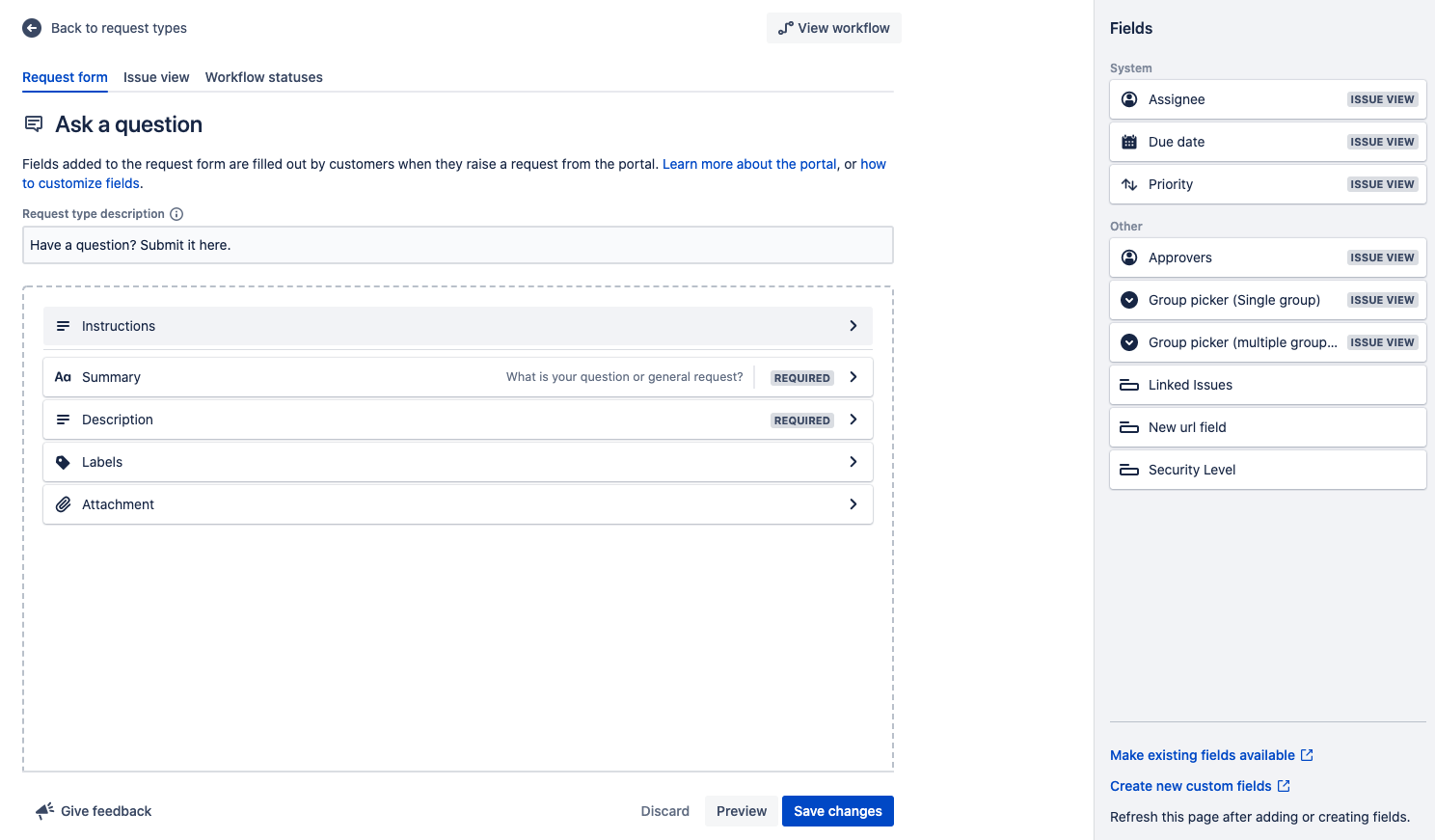
Task: Click the Due date calendar icon
Action: click(1129, 142)
